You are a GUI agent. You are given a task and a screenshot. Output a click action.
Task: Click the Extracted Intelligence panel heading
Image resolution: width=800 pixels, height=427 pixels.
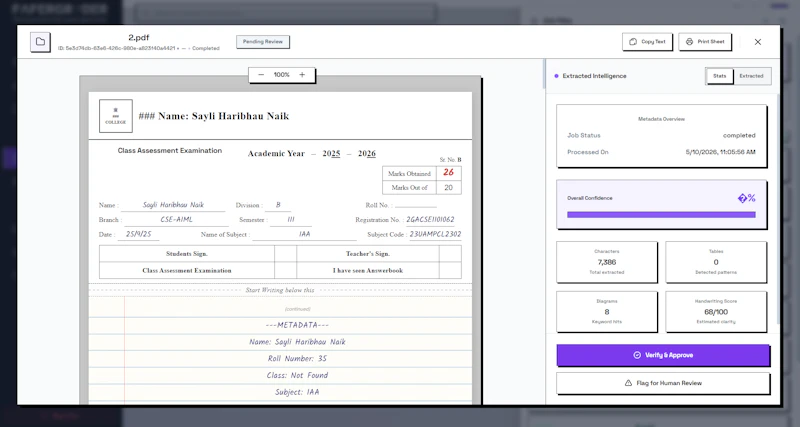(594, 76)
